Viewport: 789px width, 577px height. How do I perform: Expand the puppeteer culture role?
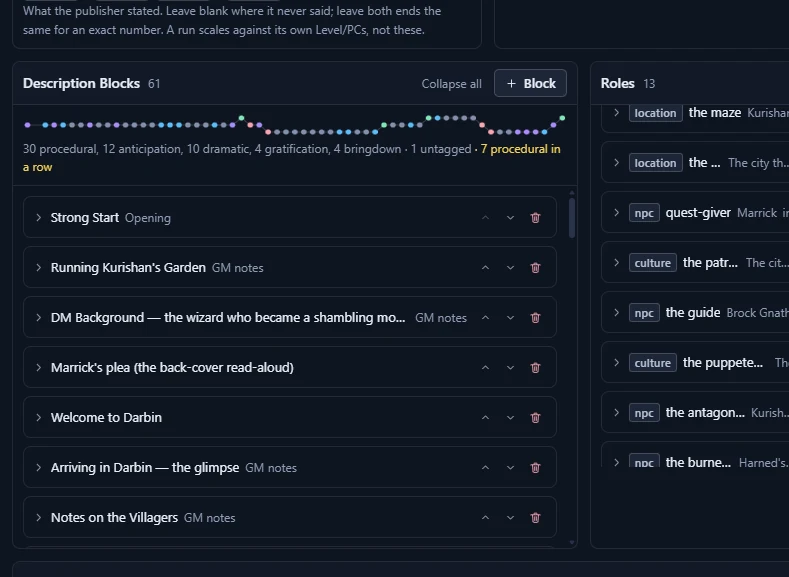click(x=616, y=363)
